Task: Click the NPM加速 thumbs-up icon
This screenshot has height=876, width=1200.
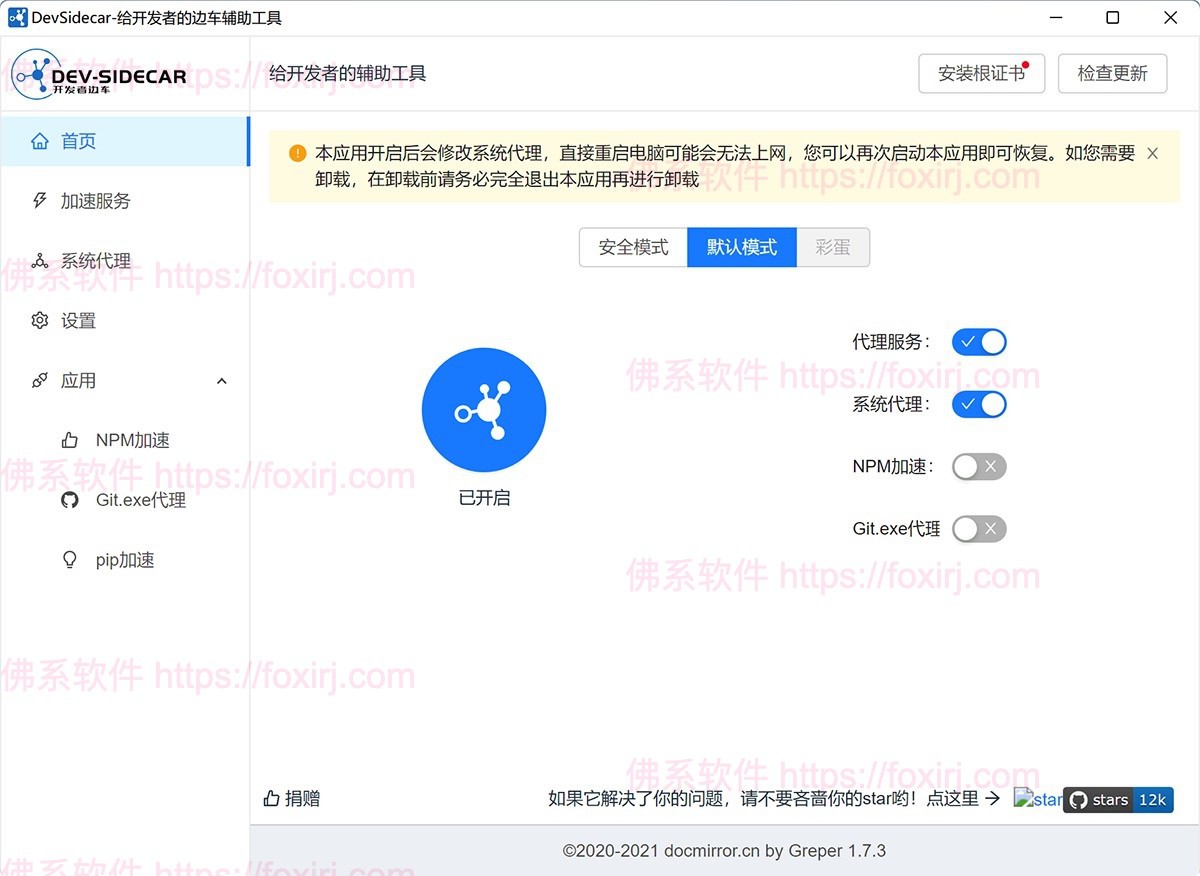Action: tap(69, 439)
